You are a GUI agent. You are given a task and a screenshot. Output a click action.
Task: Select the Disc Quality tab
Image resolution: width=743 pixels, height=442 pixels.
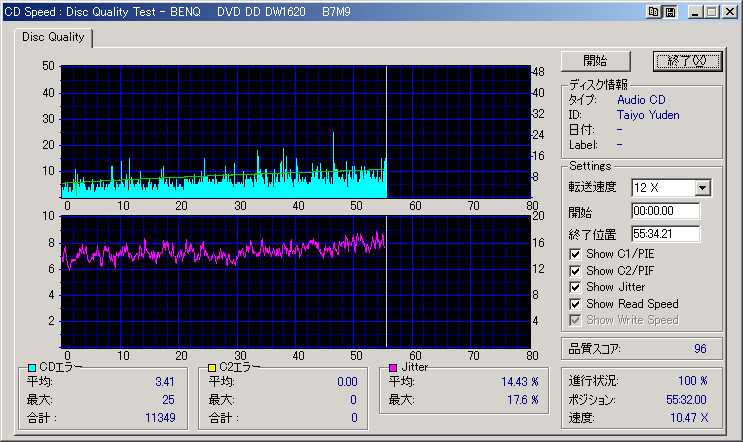[55, 38]
